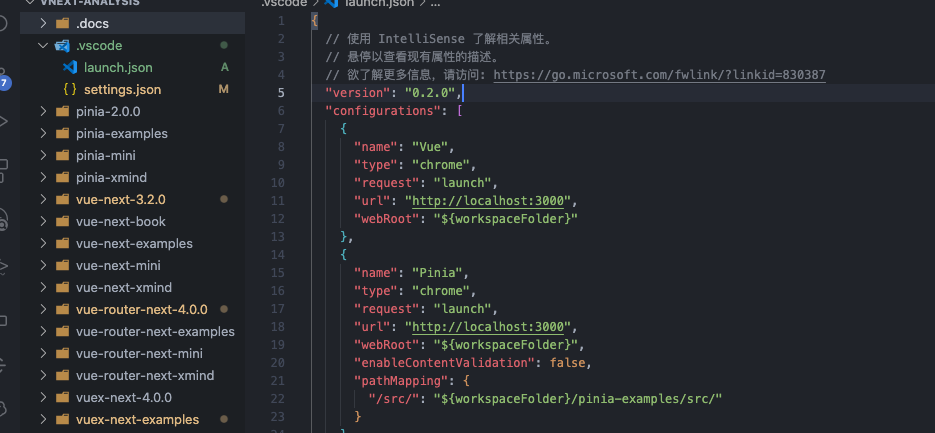Click the "version" key in the editor
The width and height of the screenshot is (935, 433).
358,93
